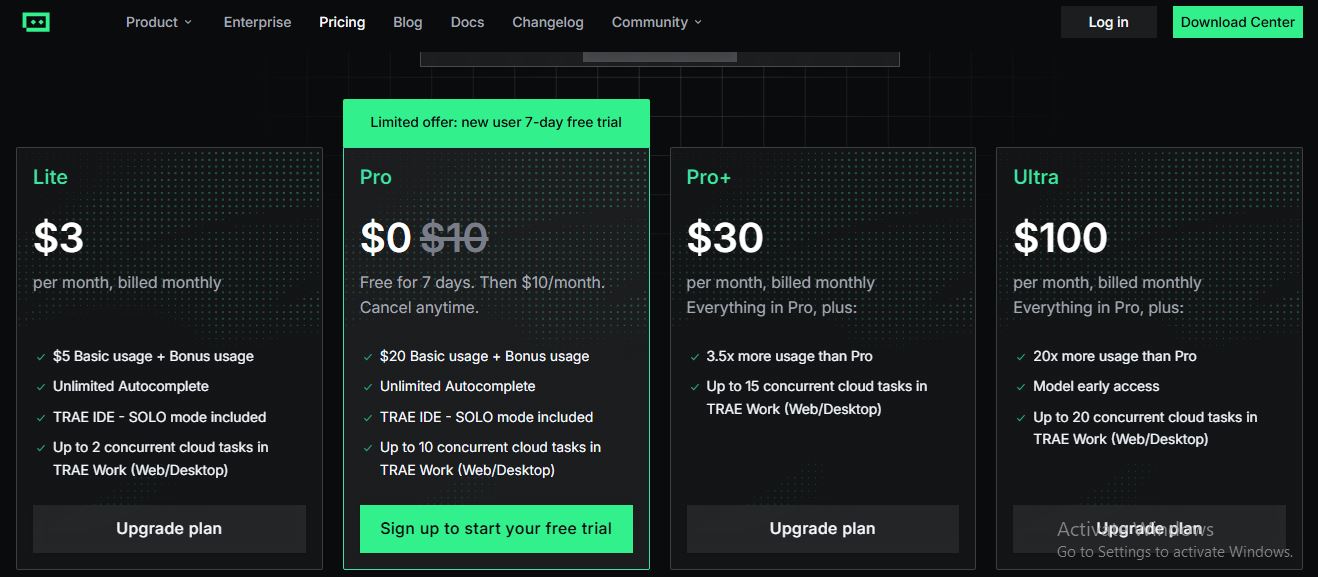Click checkmark beside $20 Basic usage
Viewport: 1318px width, 577px height.
pos(367,357)
